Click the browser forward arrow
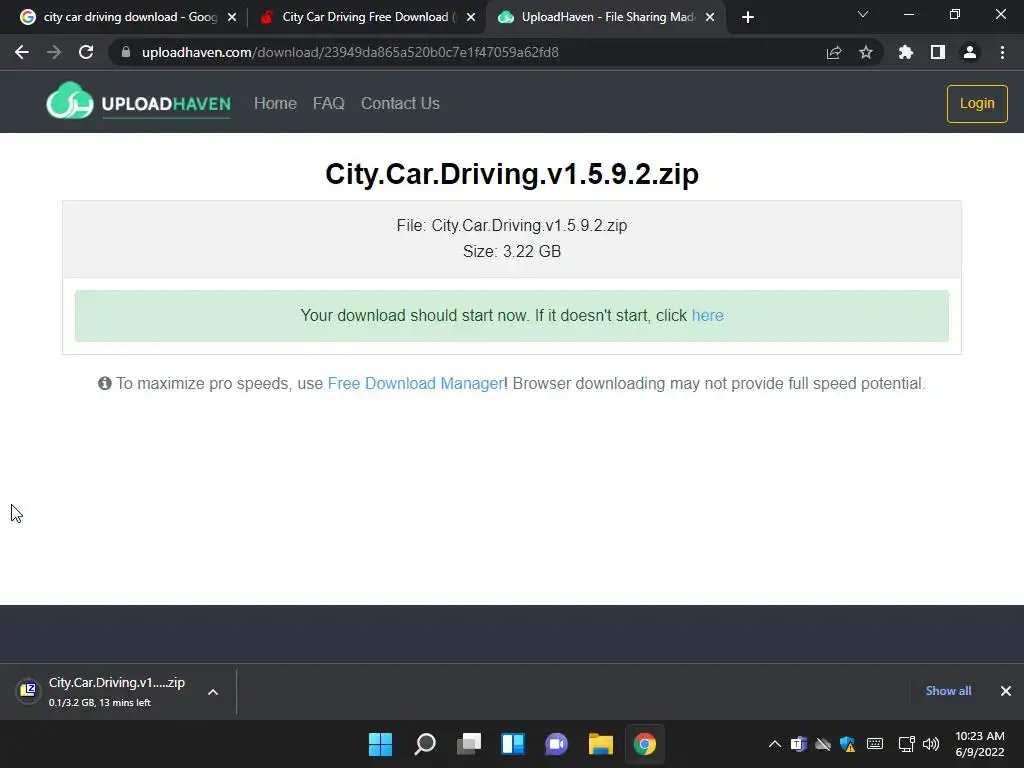This screenshot has height=768, width=1024. coord(54,52)
